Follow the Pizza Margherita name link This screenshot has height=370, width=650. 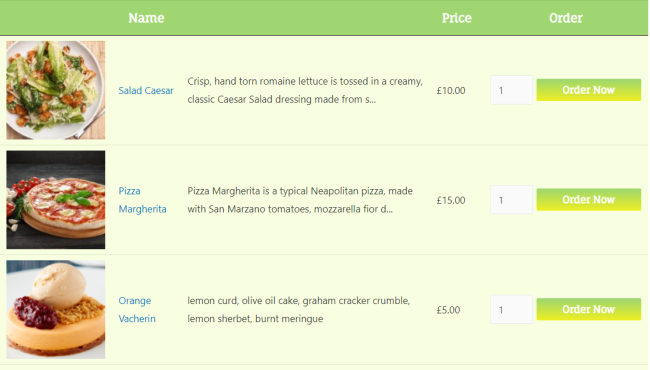pyautogui.click(x=142, y=200)
